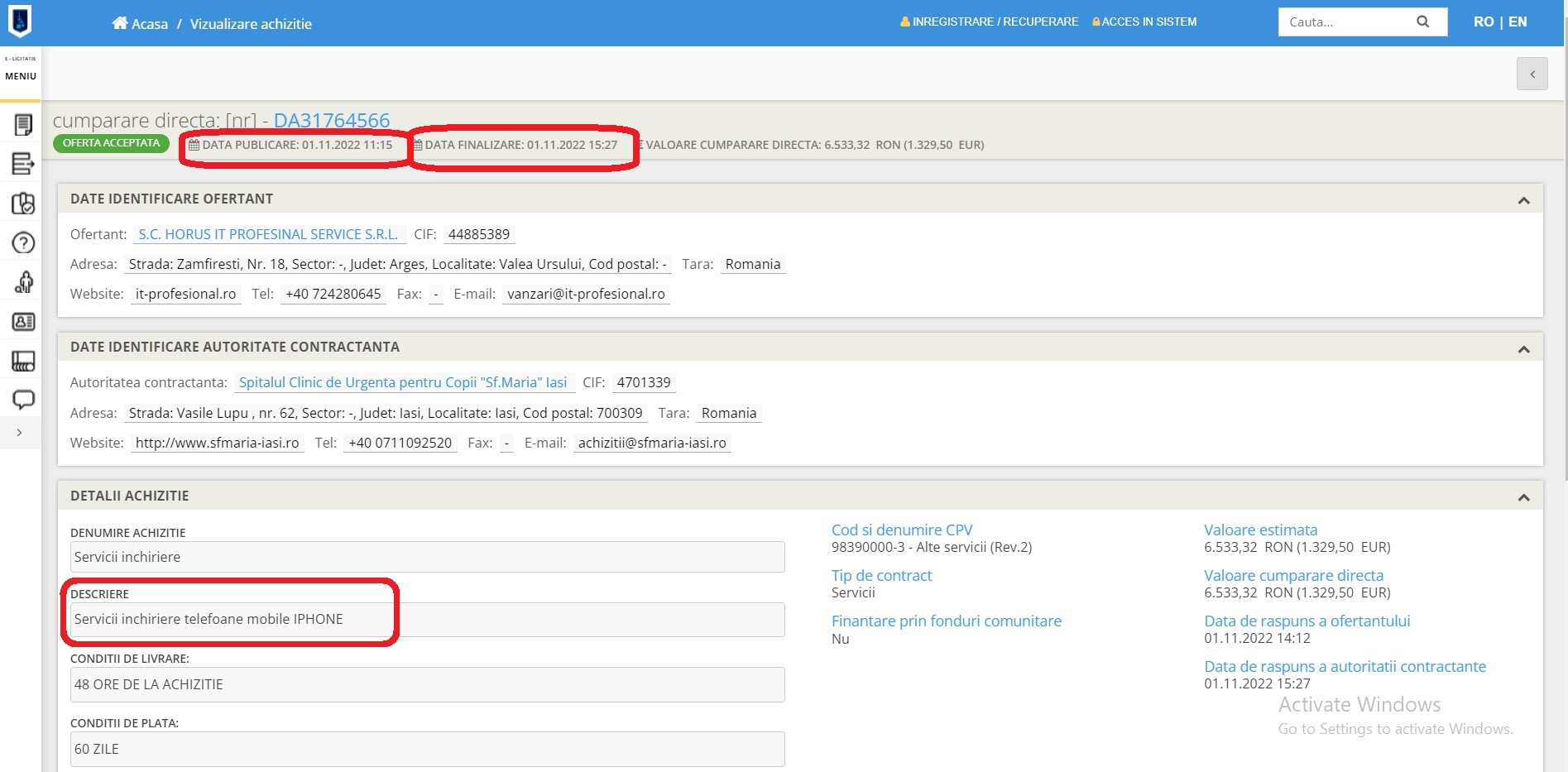Open the MENIU sidebar menu
This screenshot has width=1568, height=772.
pos(21,76)
